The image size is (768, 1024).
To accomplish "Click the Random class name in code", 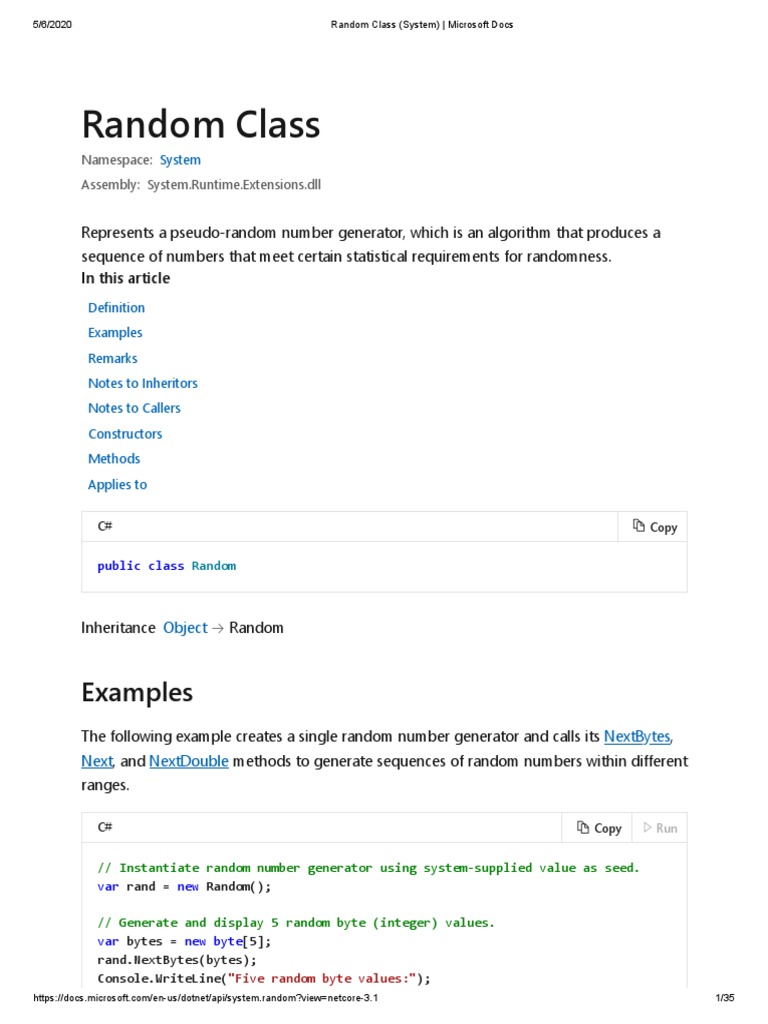I will click(x=214, y=566).
